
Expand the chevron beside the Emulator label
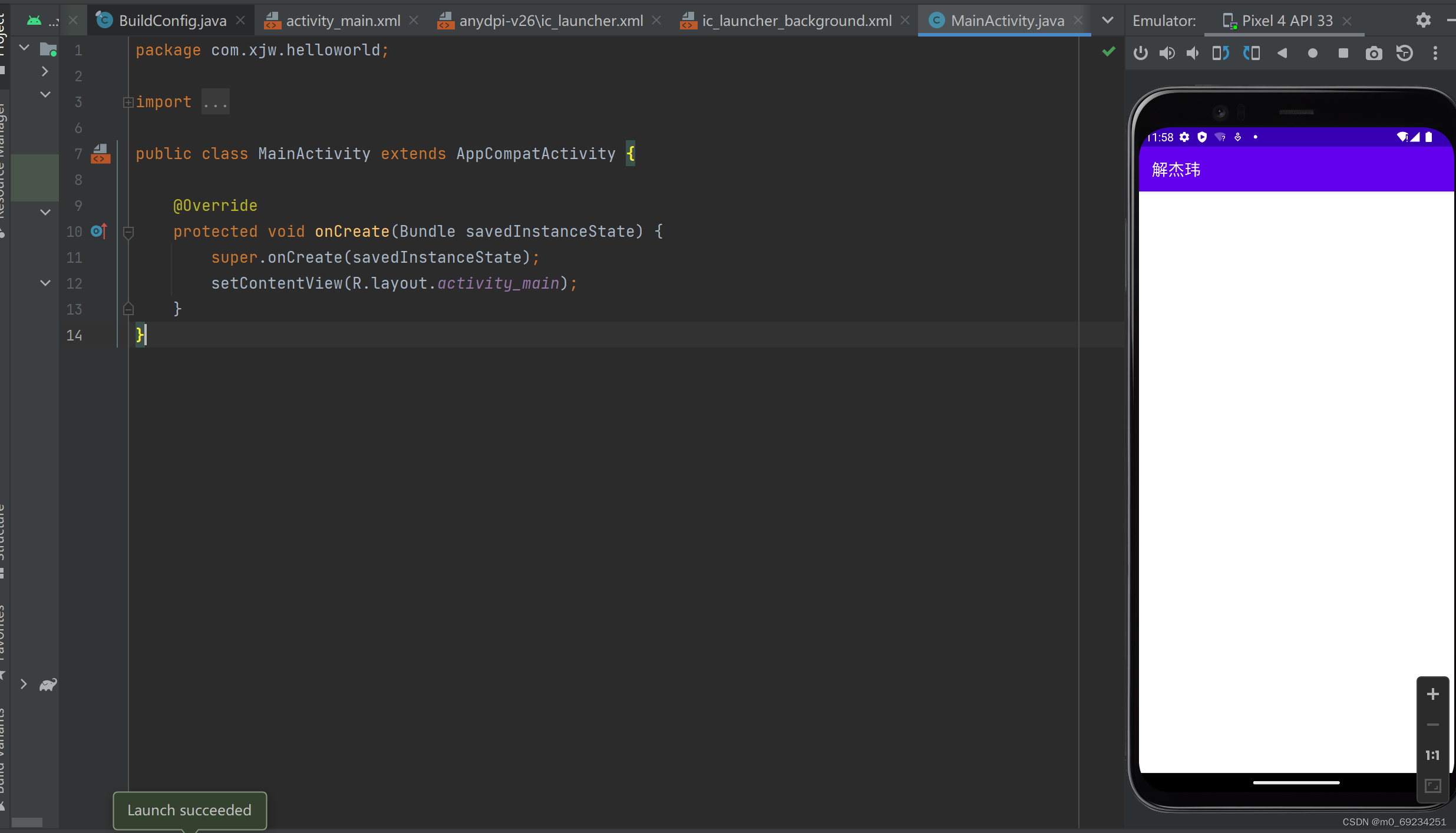pos(1107,19)
